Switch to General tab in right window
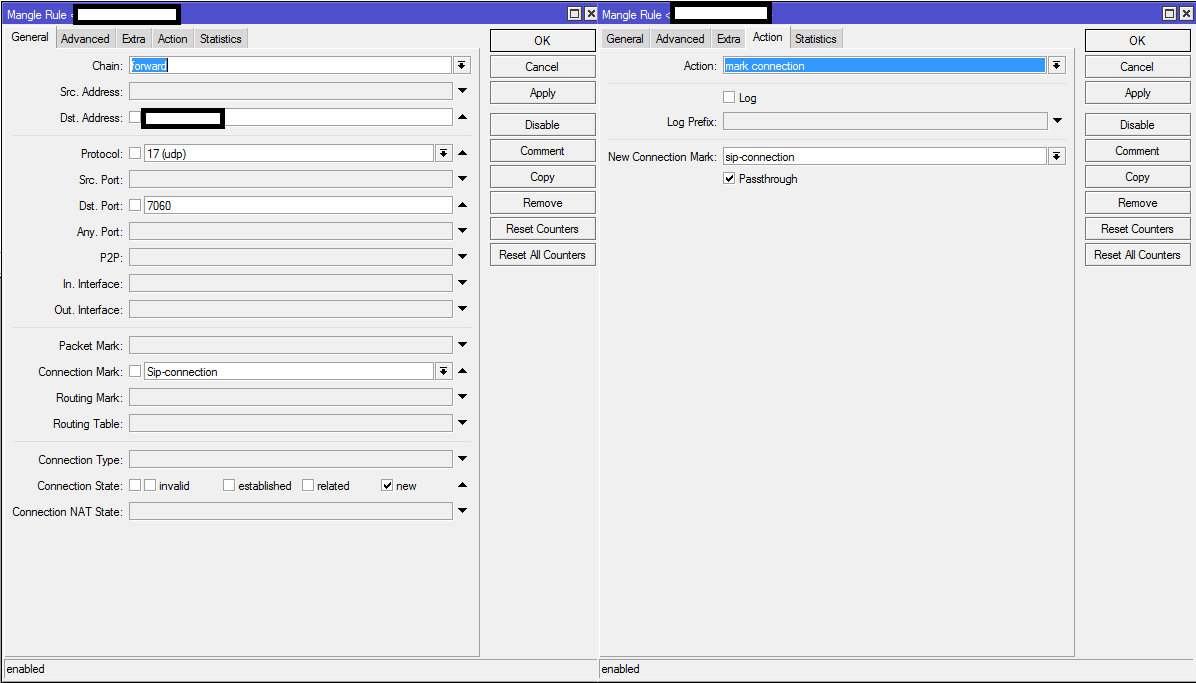Screen dimensions: 1196x683 tap(625, 39)
